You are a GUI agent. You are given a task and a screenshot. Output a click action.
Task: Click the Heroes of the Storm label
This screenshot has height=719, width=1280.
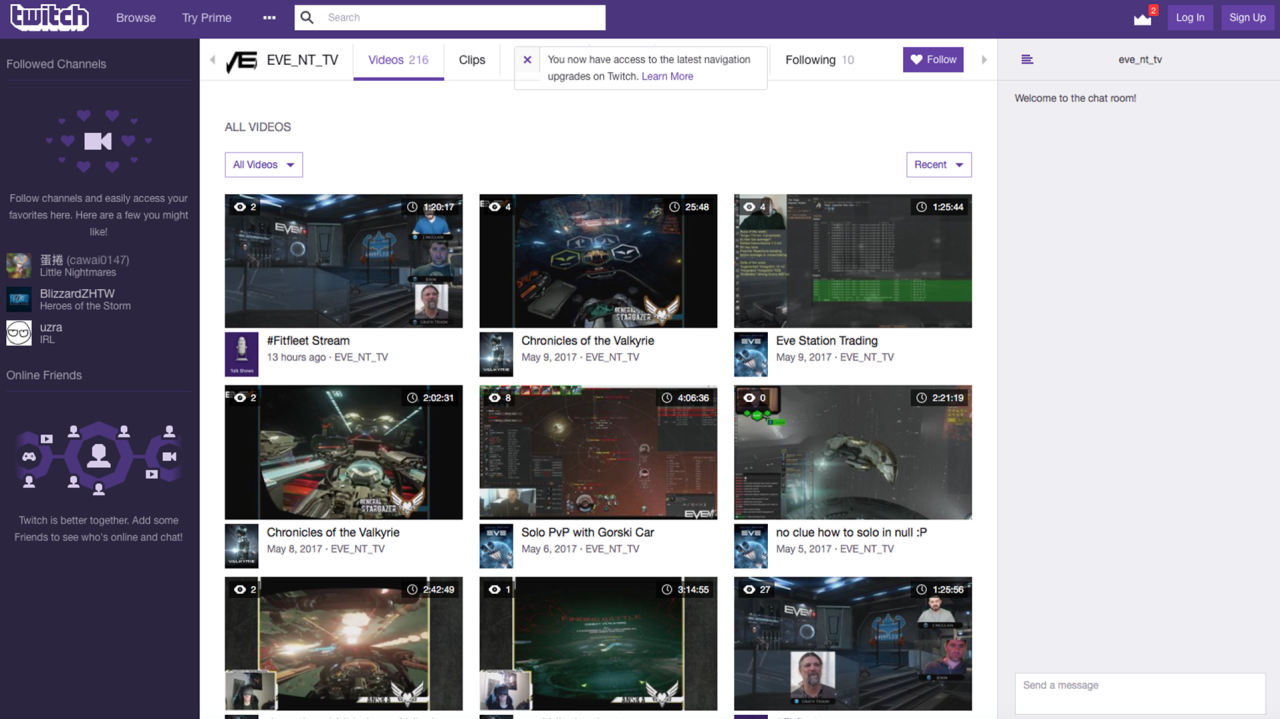point(85,306)
